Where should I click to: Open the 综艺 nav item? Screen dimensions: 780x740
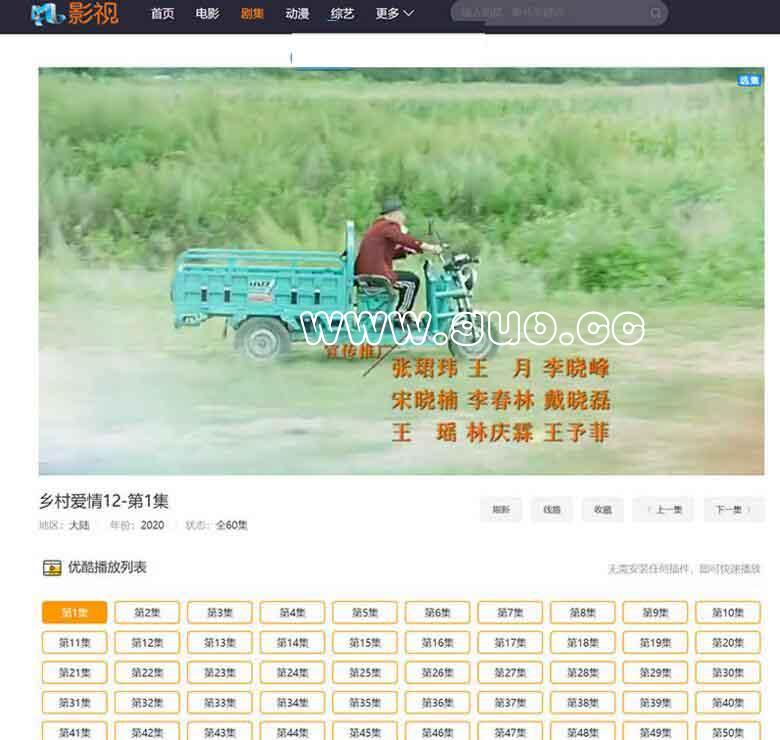pos(342,13)
